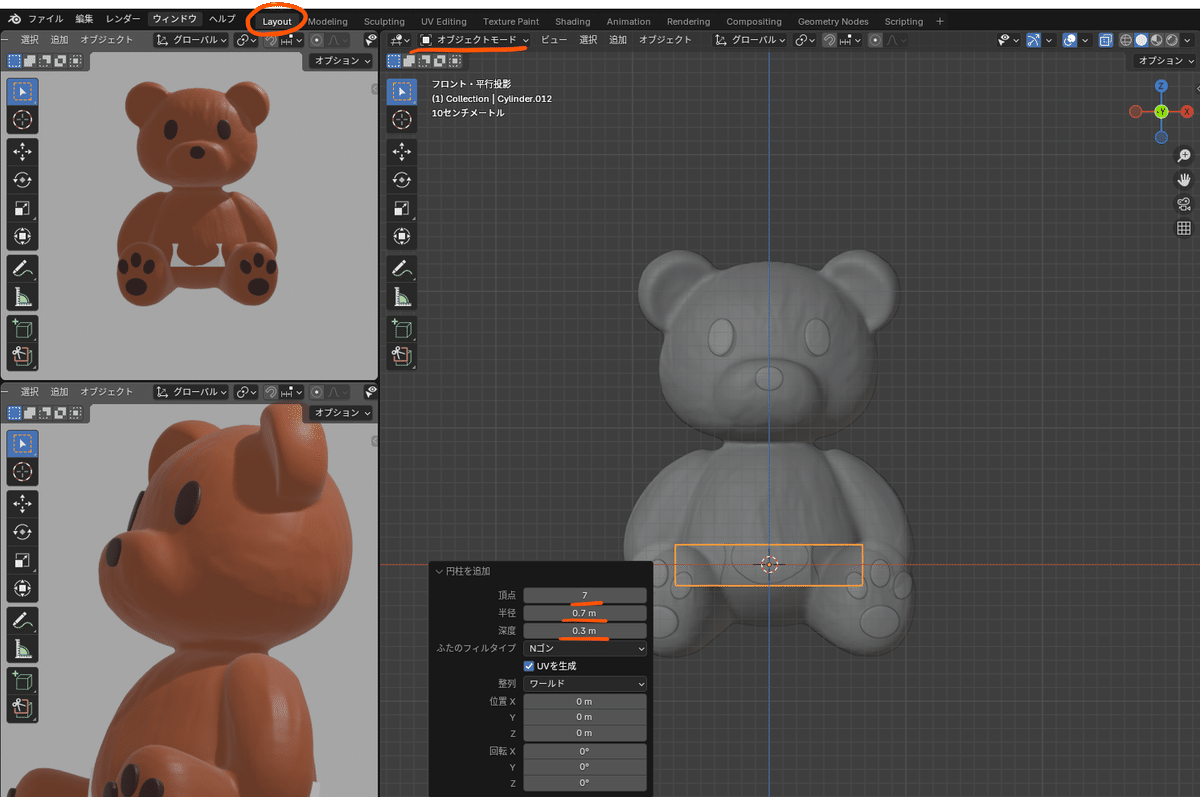Open the レンダー menu
Viewport: 1200px width, 797px height.
pyautogui.click(x=123, y=19)
